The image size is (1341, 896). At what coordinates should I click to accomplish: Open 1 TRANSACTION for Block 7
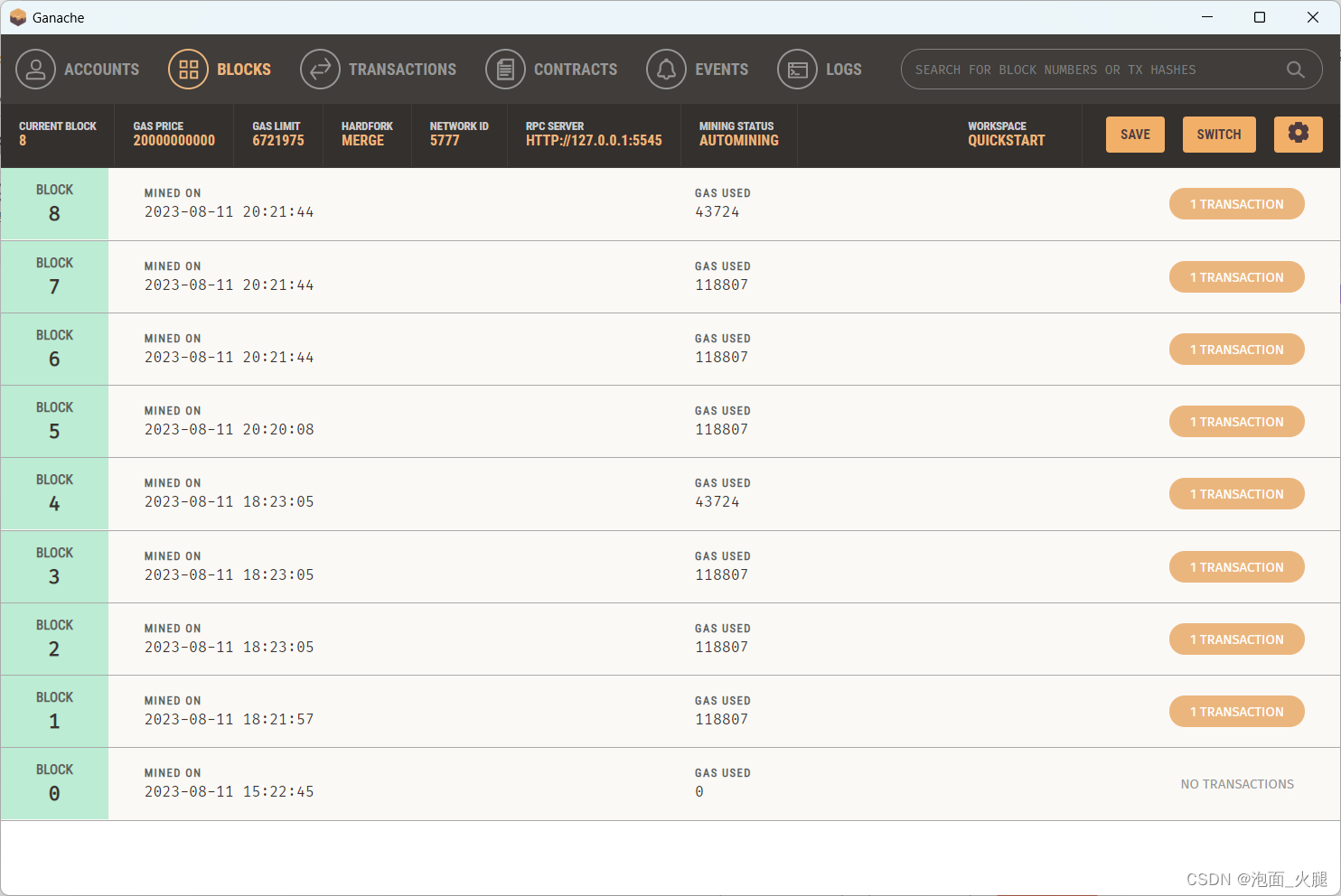point(1236,277)
